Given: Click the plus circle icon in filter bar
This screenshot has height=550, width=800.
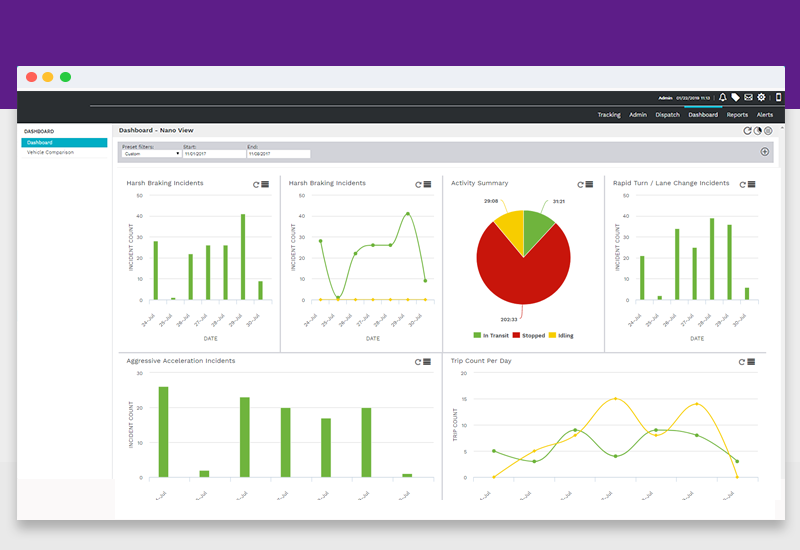Looking at the screenshot, I should (764, 152).
